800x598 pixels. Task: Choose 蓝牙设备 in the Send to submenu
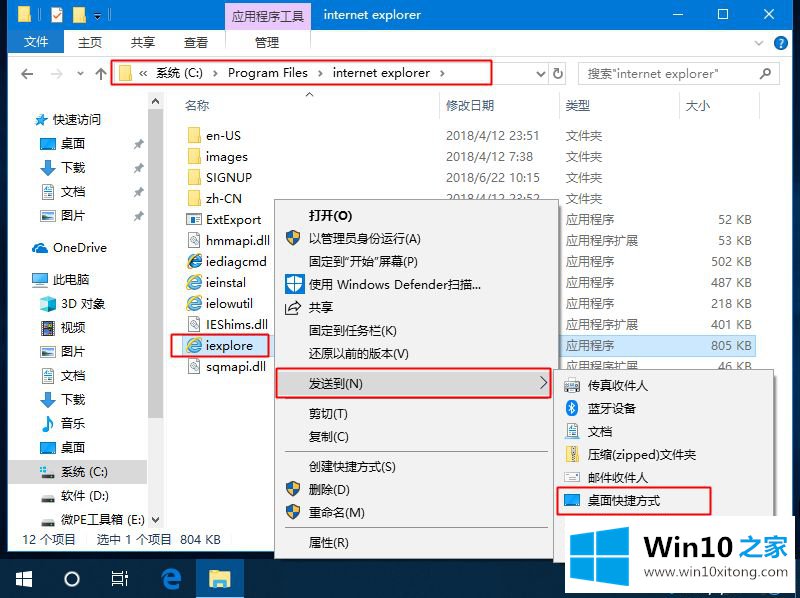tap(663, 408)
